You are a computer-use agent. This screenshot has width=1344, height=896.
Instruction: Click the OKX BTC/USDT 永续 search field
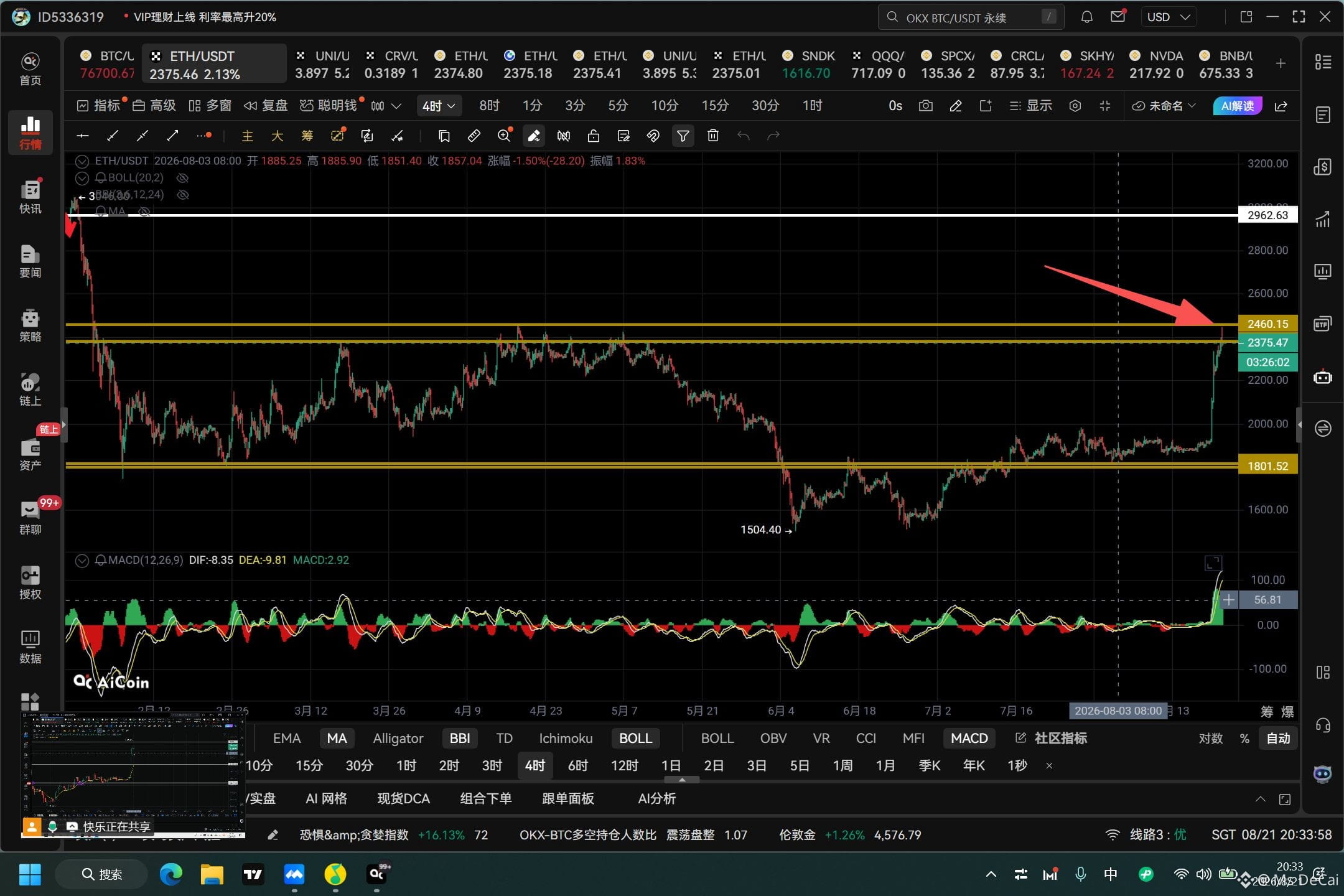click(971, 17)
